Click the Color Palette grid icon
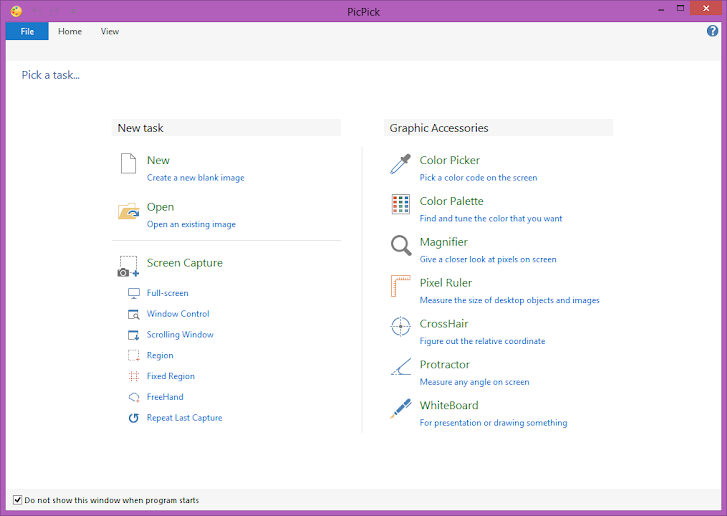Image resolution: width=727 pixels, height=516 pixels. coord(401,204)
